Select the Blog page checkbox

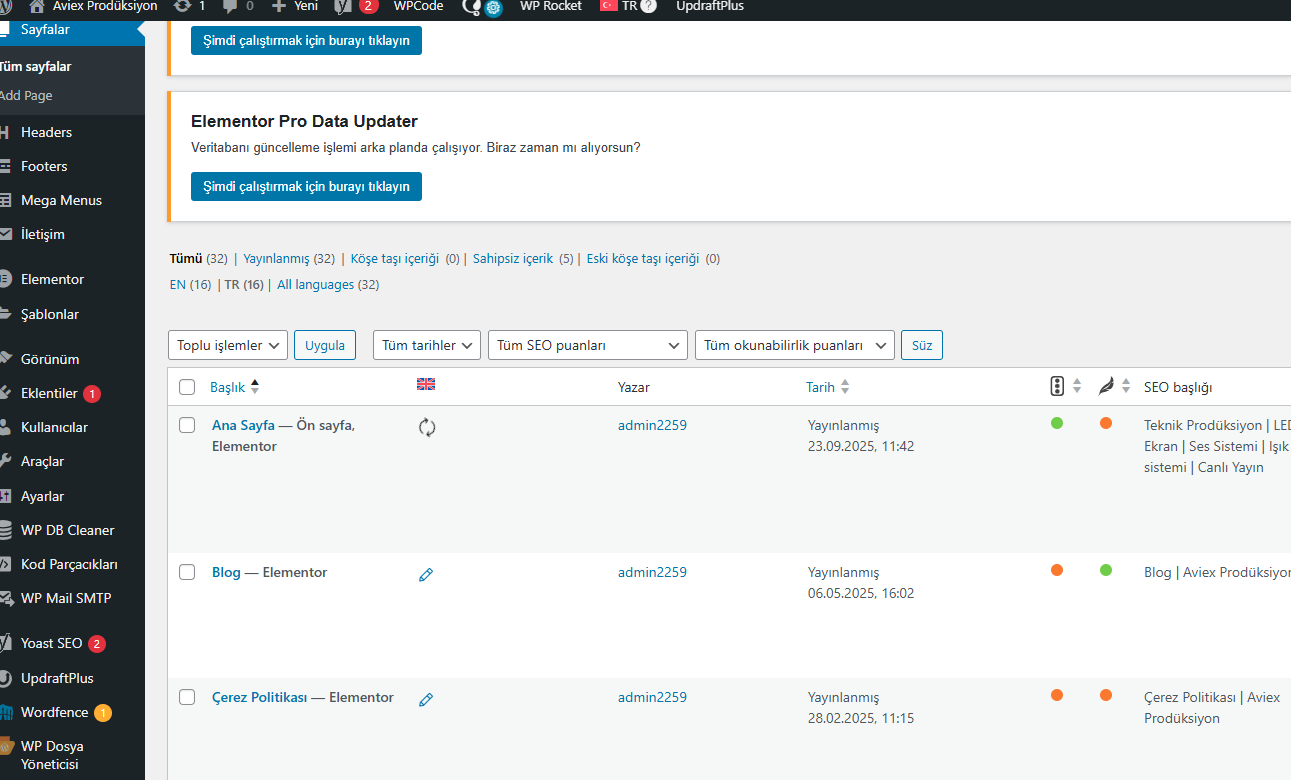(x=187, y=573)
